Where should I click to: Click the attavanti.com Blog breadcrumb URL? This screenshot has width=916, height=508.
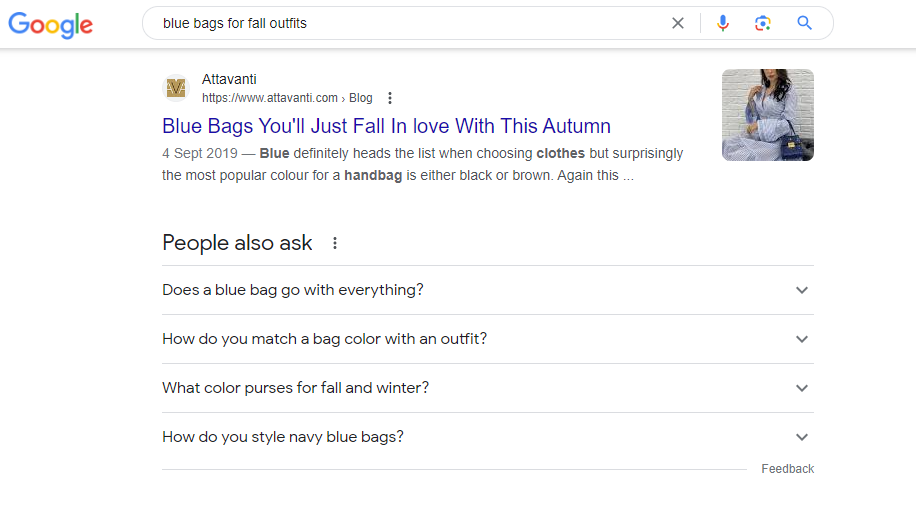(287, 98)
